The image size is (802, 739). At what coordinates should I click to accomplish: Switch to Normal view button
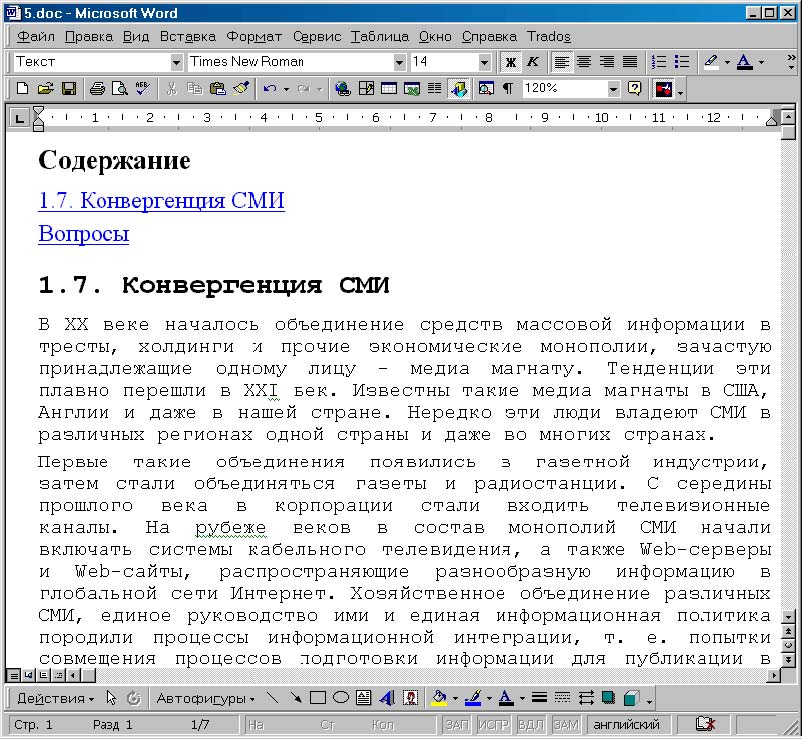14,676
